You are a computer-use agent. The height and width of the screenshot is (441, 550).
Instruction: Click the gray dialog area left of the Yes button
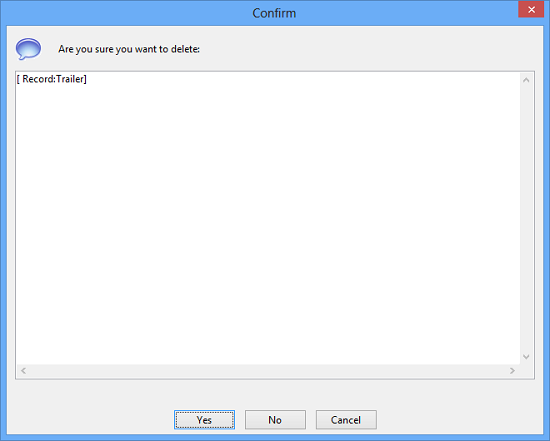pyautogui.click(x=90, y=420)
